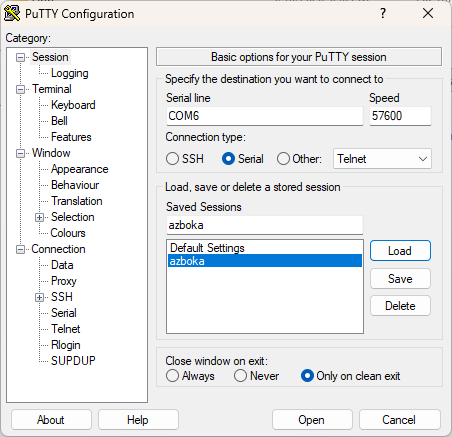Expand the SSH tree node in Category
Viewport: 452px width, 437px height.
point(39,297)
